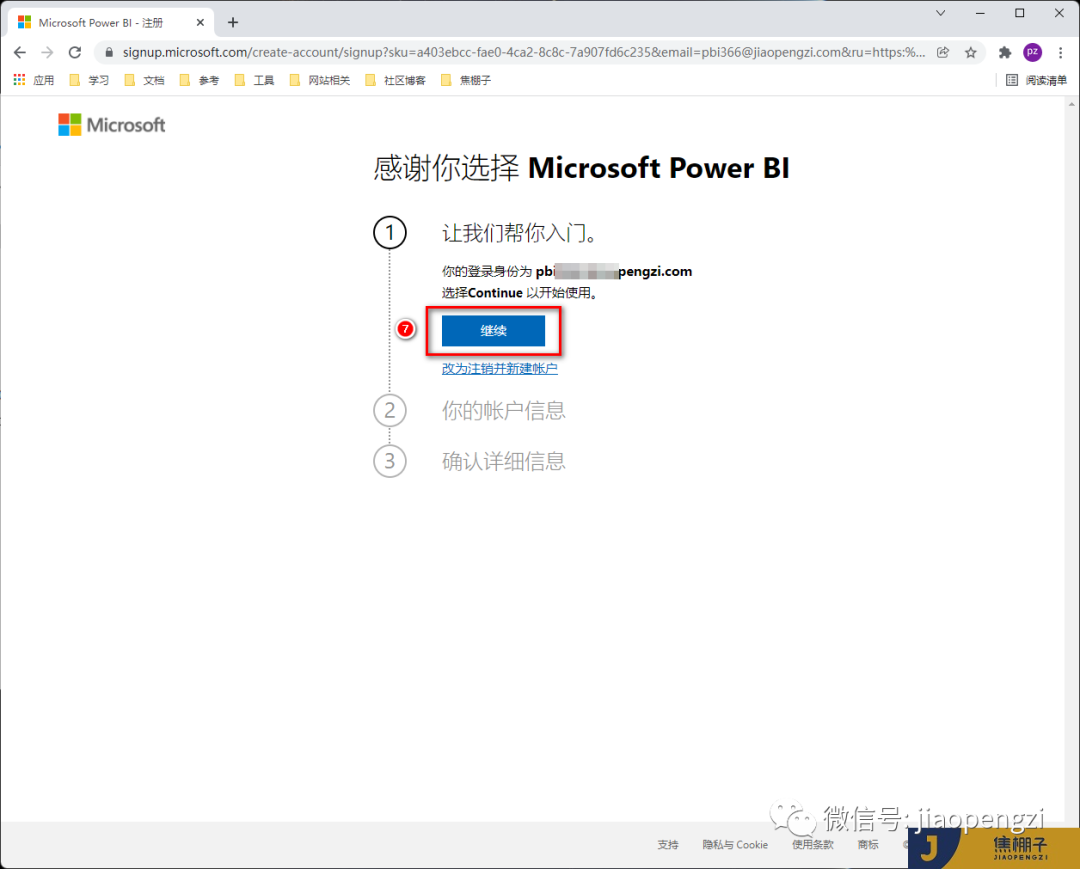Reload the page with refresh icon
Image resolution: width=1080 pixels, height=869 pixels.
pos(75,52)
